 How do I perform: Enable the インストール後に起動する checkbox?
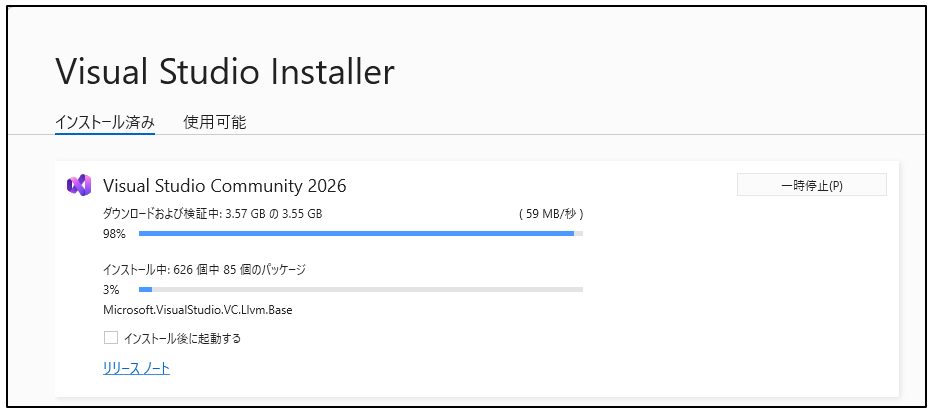(x=111, y=338)
